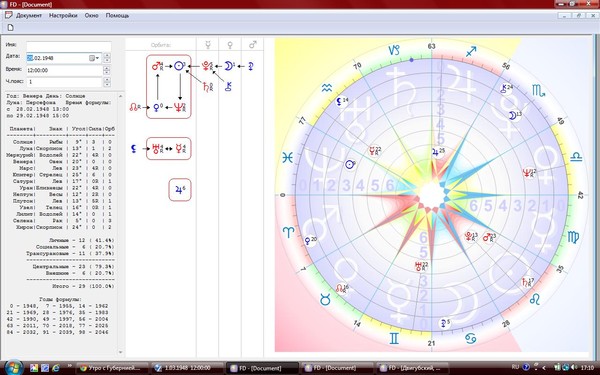Increase the date with spinner up arrow

(107, 56)
